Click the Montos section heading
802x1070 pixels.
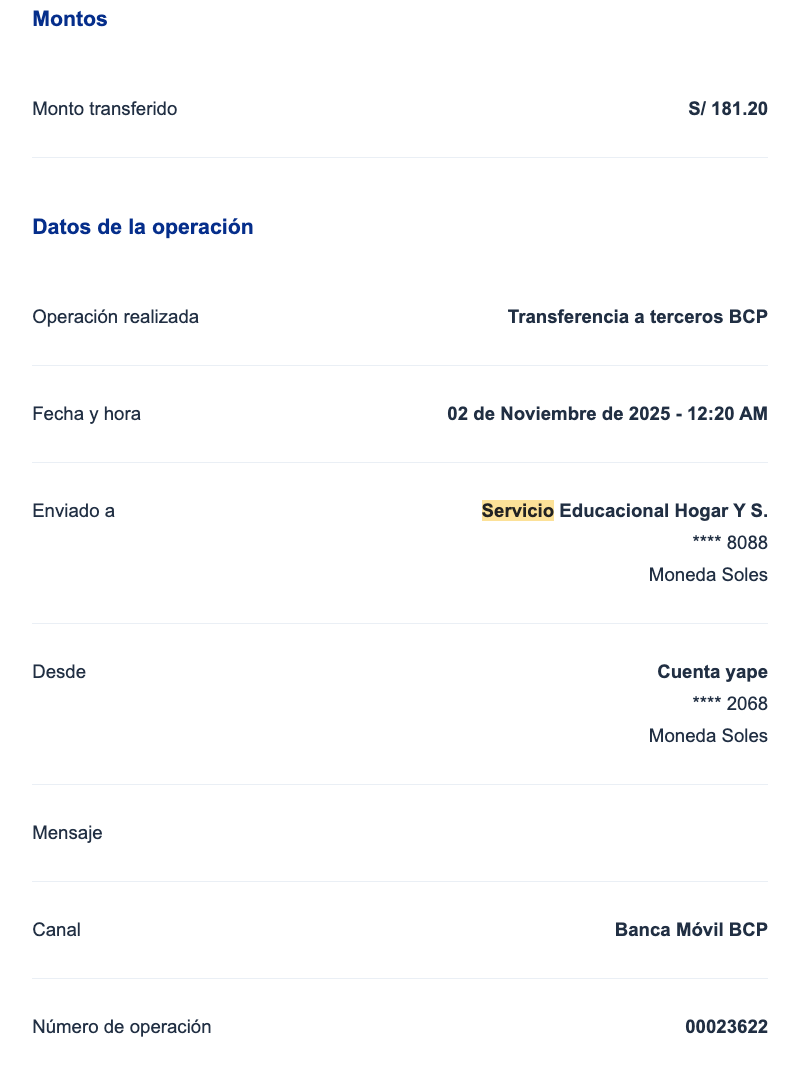(70, 19)
